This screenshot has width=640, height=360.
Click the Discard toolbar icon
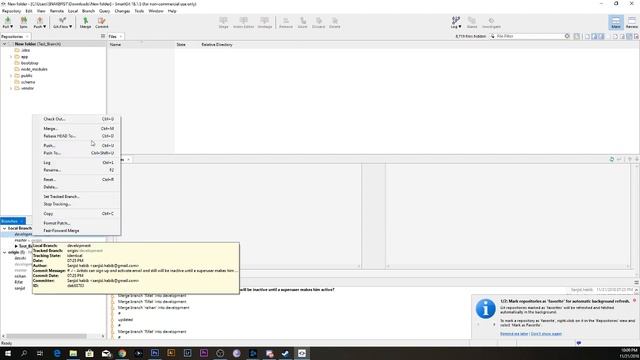pos(318,22)
